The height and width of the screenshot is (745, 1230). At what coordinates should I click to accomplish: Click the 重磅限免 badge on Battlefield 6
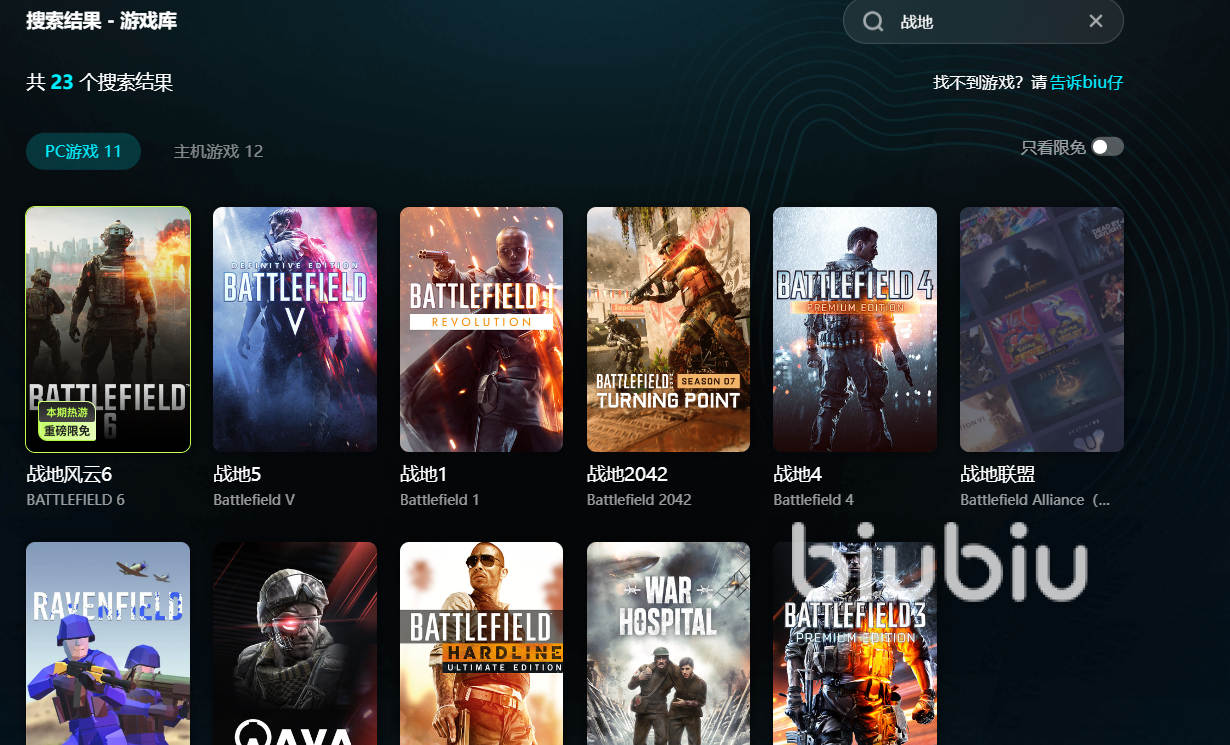68,431
